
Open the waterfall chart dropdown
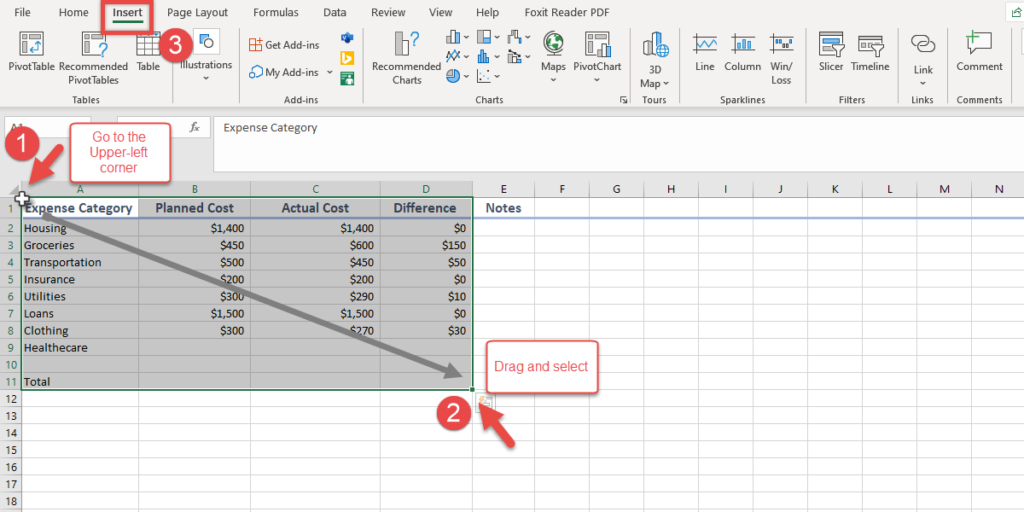pos(519,37)
